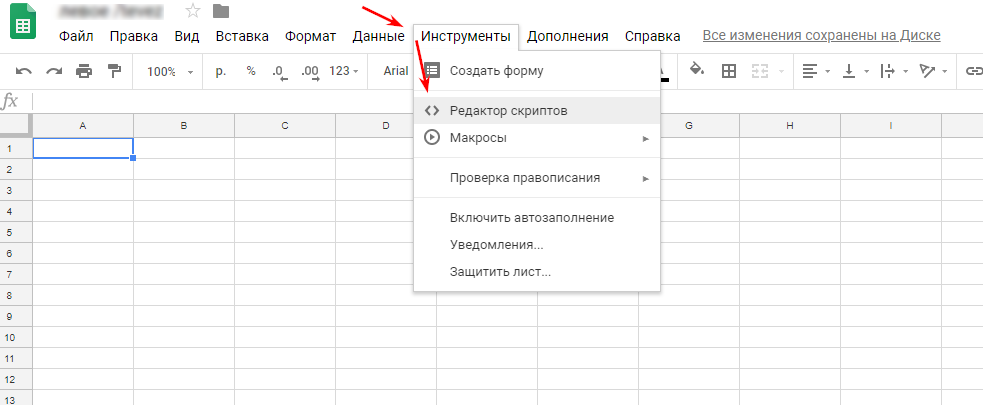Click the Google Sheets home logo
This screenshot has height=405, width=983.
point(24,22)
